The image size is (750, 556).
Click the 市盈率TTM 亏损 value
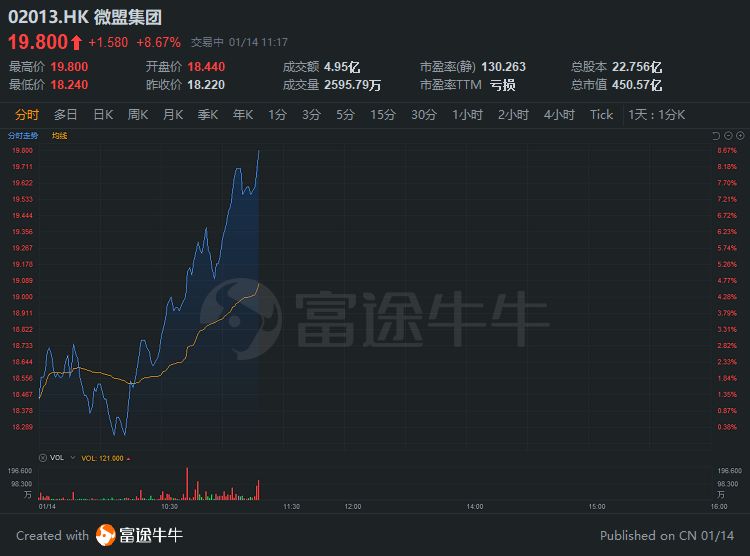click(x=503, y=85)
